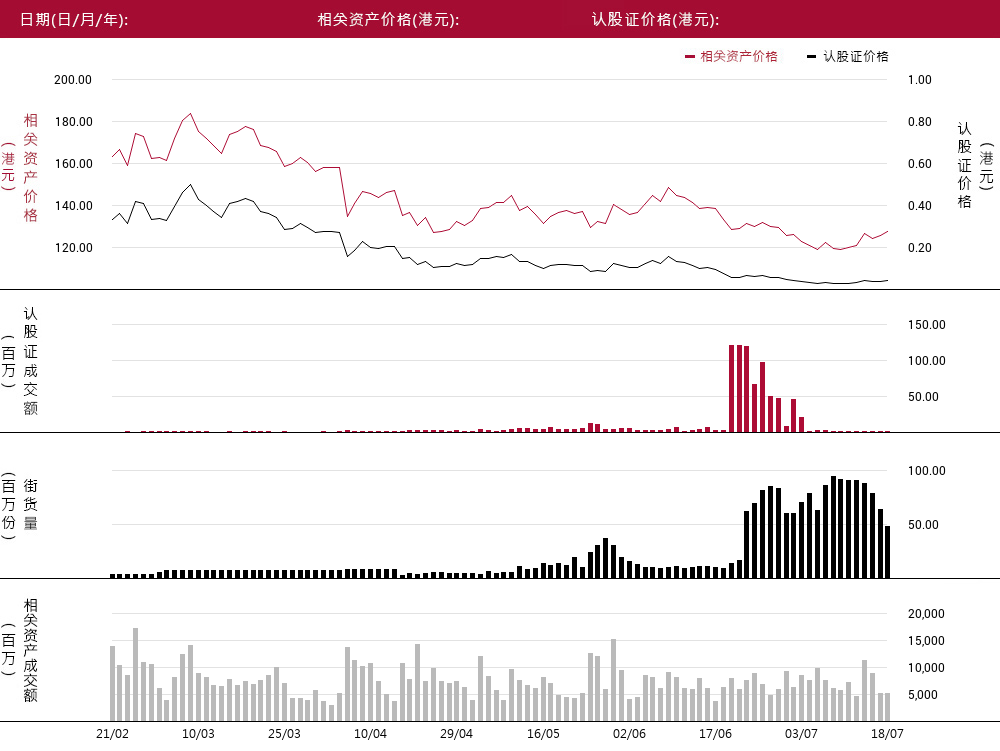
Task: Click the 100.00 街货量 axis value
Action: 927,470
